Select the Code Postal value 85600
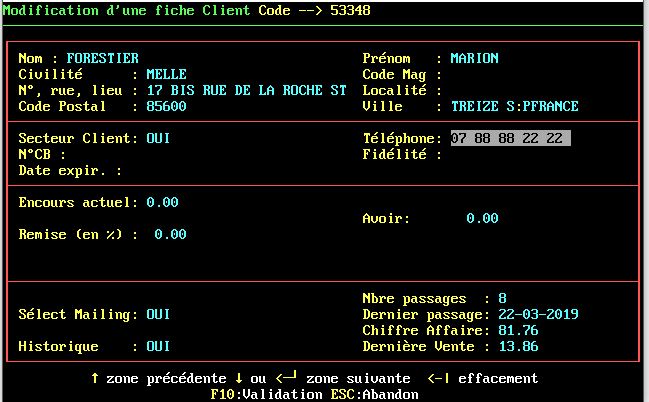 pos(166,107)
